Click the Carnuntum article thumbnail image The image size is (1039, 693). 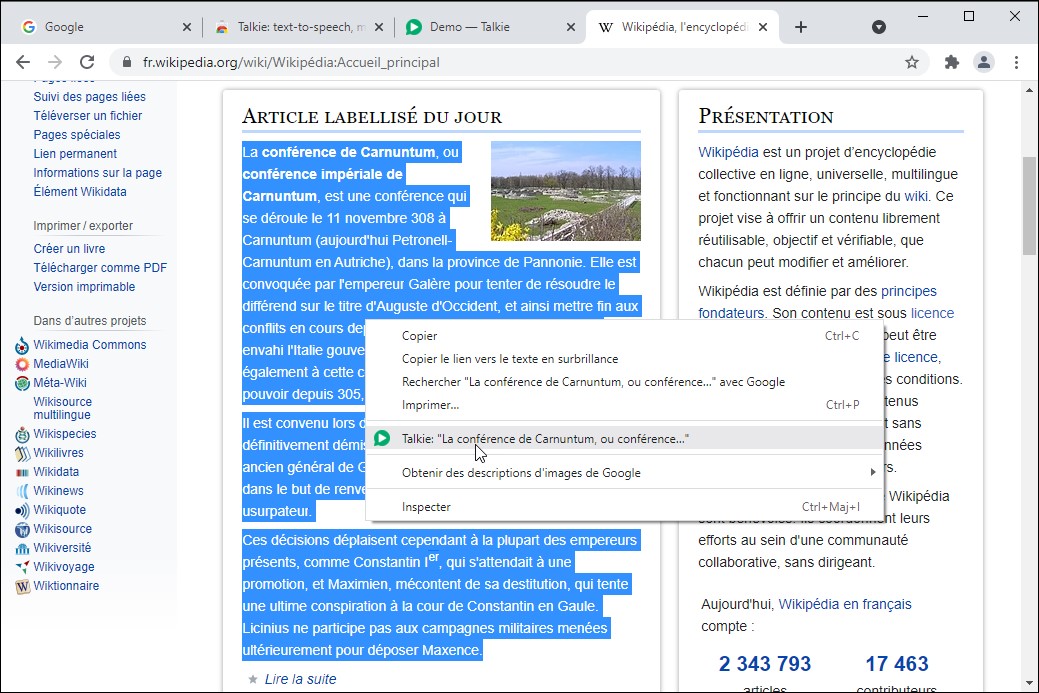[x=565, y=191]
